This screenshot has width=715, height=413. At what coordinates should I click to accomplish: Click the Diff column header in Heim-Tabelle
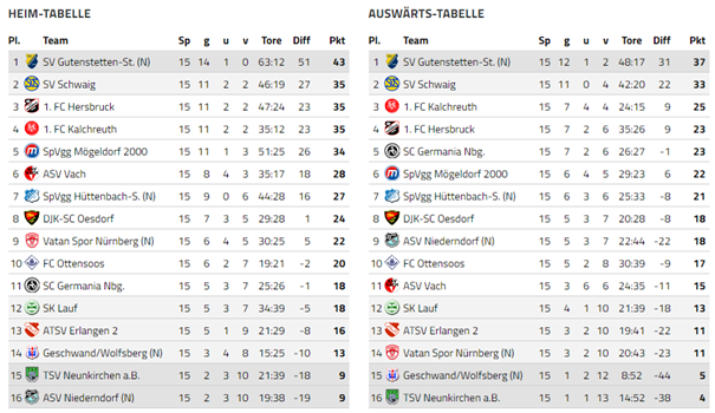[302, 41]
